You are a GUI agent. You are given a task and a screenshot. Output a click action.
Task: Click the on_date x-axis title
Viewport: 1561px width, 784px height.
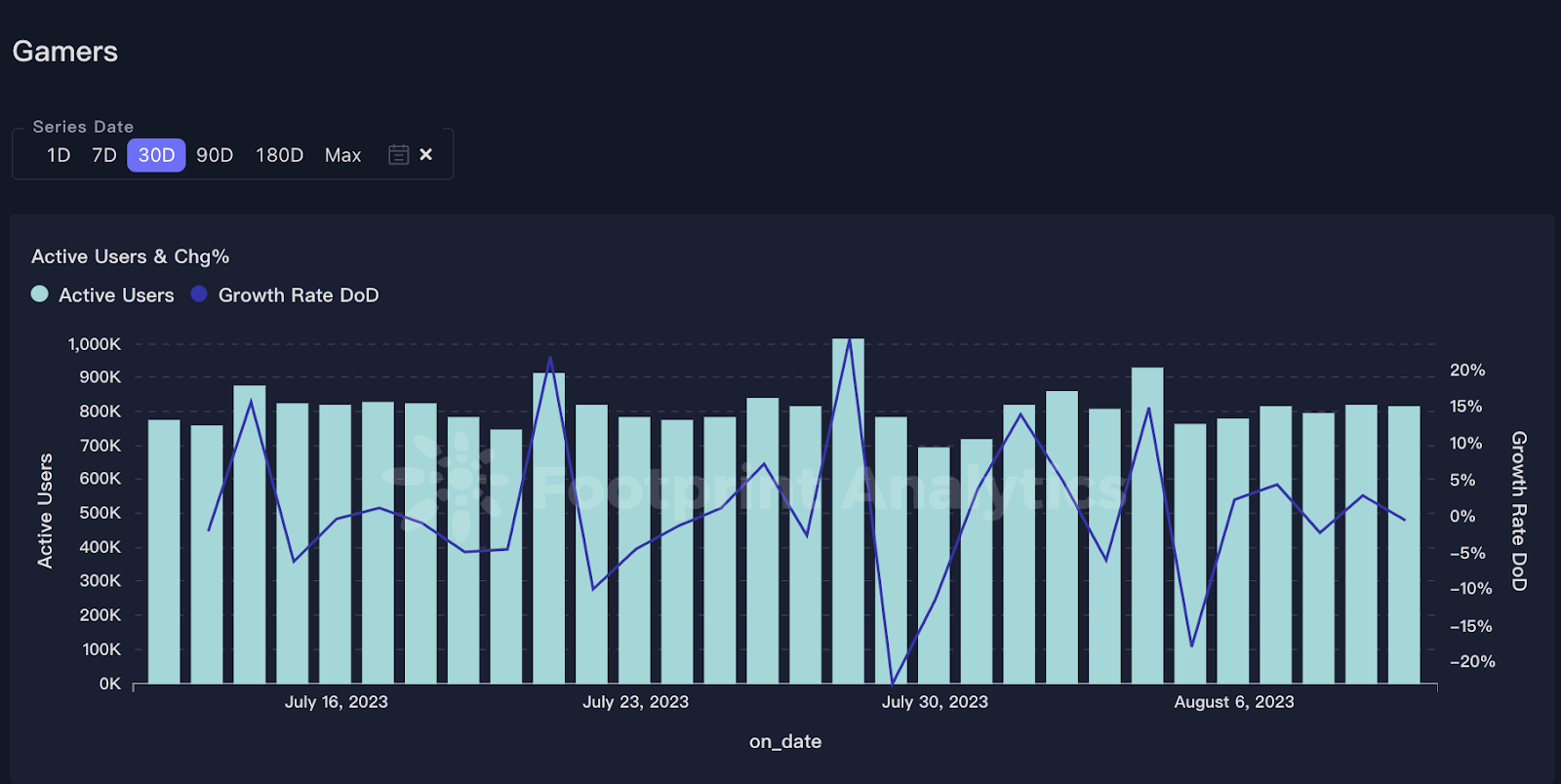coord(785,741)
